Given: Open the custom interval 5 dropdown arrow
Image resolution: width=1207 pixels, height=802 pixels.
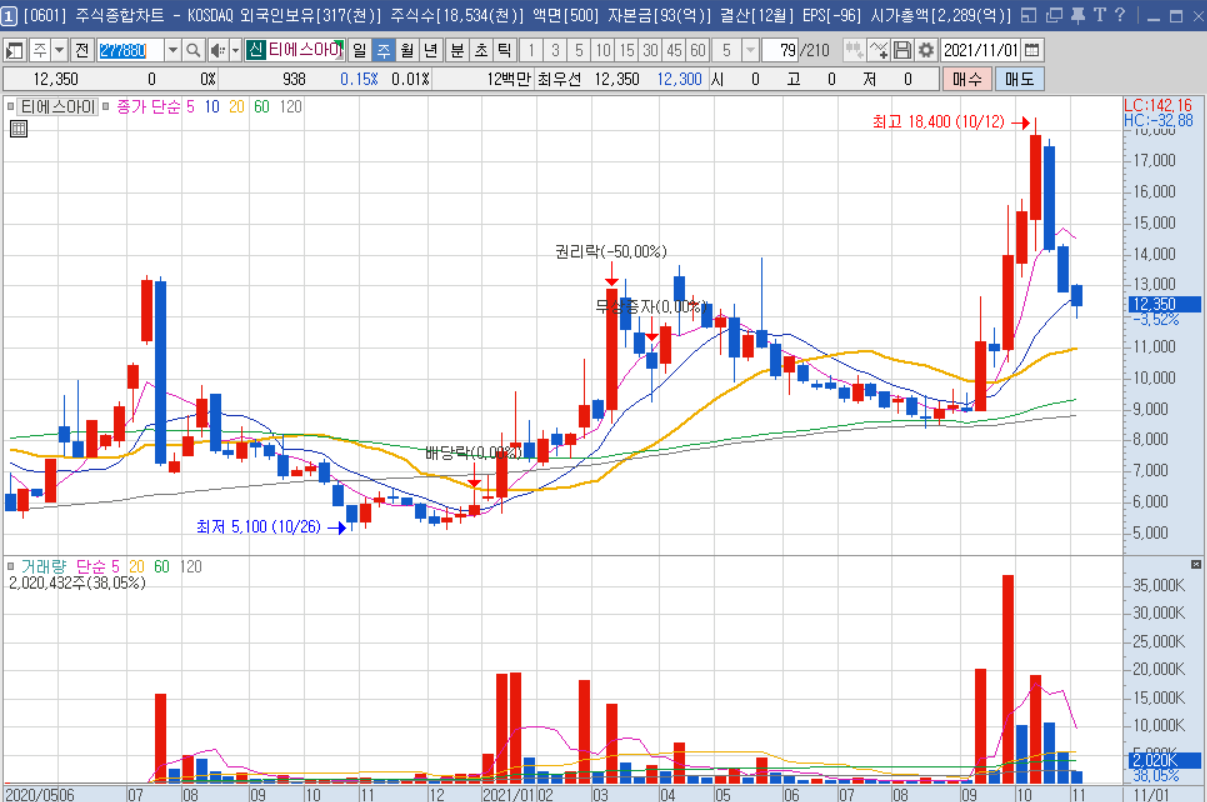Looking at the screenshot, I should coord(750,50).
